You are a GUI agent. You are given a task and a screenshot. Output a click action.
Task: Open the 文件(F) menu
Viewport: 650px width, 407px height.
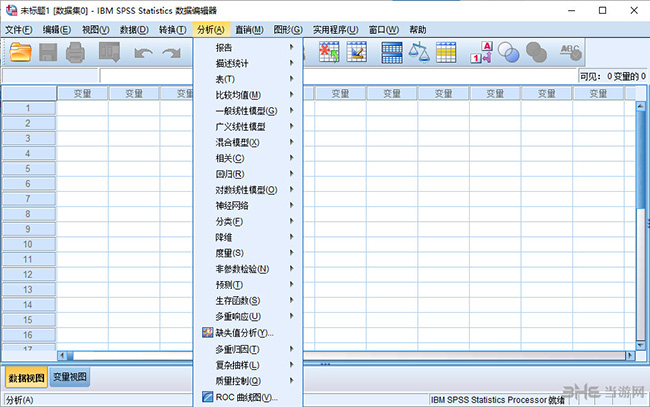coord(19,30)
